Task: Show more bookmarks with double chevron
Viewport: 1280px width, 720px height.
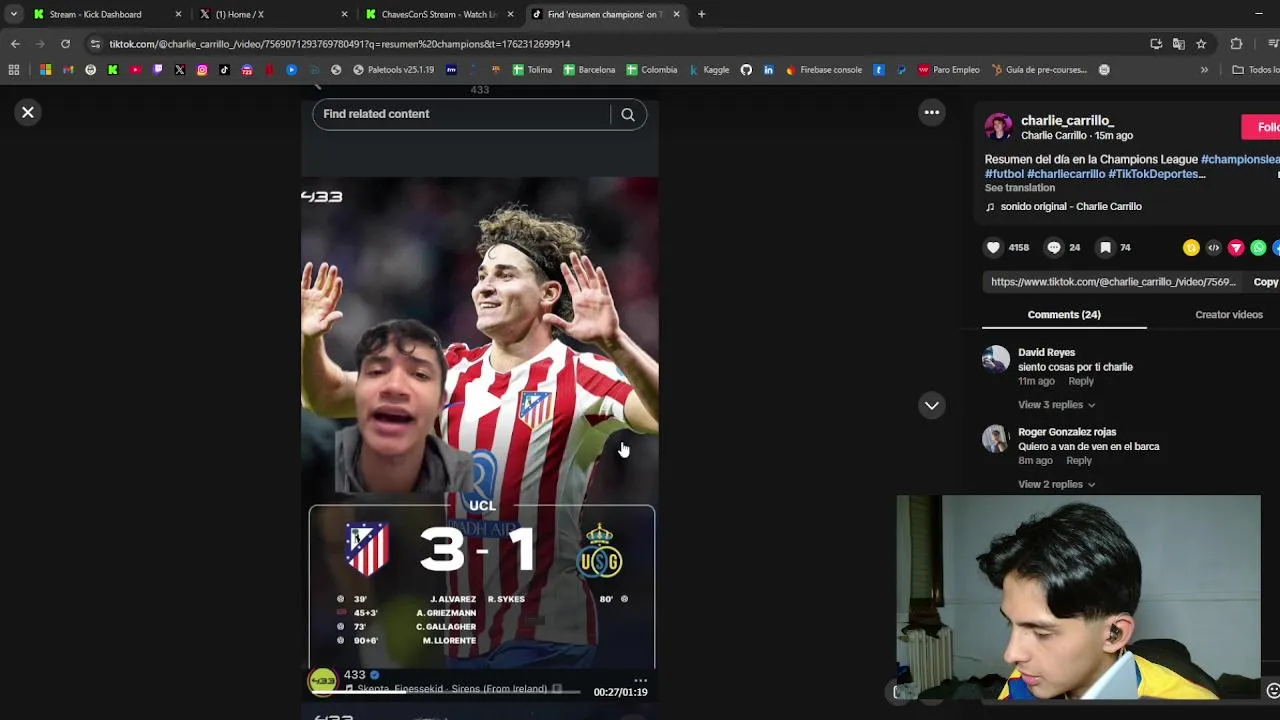Action: point(1204,70)
